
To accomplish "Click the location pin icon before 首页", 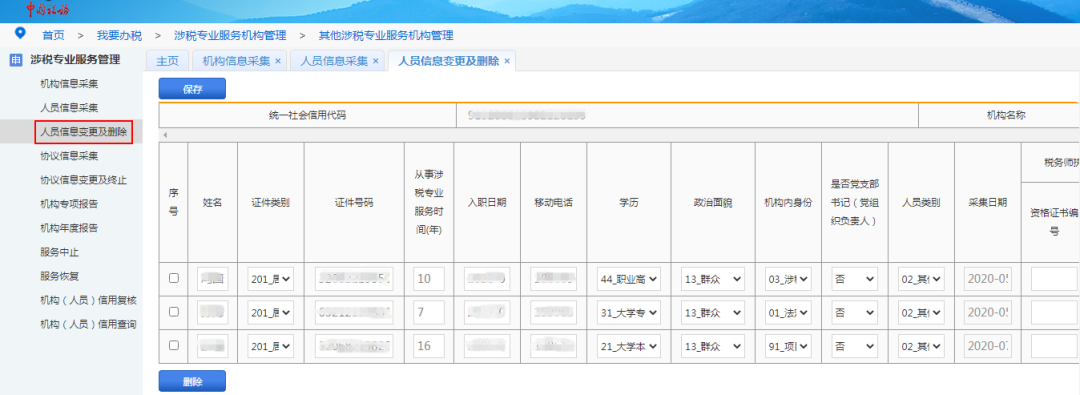I will [20, 33].
